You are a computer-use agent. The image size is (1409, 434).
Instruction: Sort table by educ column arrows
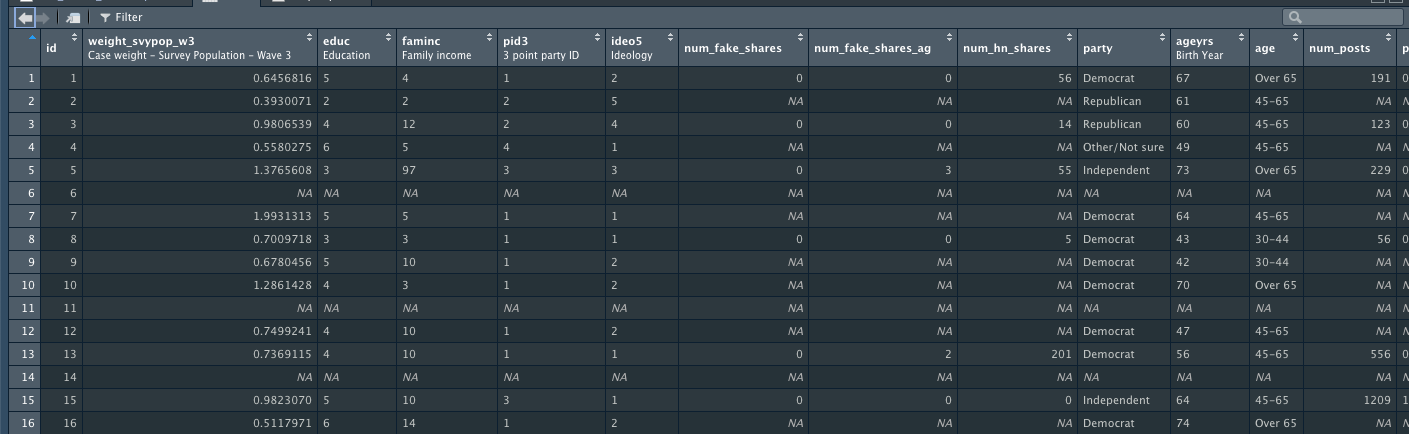coord(386,38)
